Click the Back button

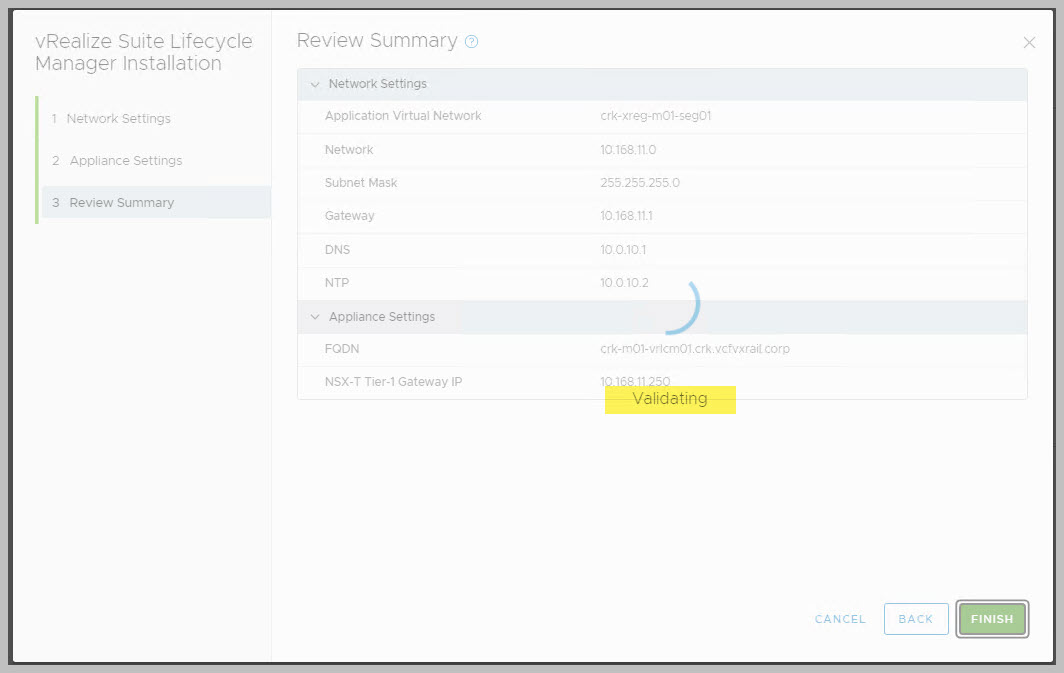click(x=915, y=619)
